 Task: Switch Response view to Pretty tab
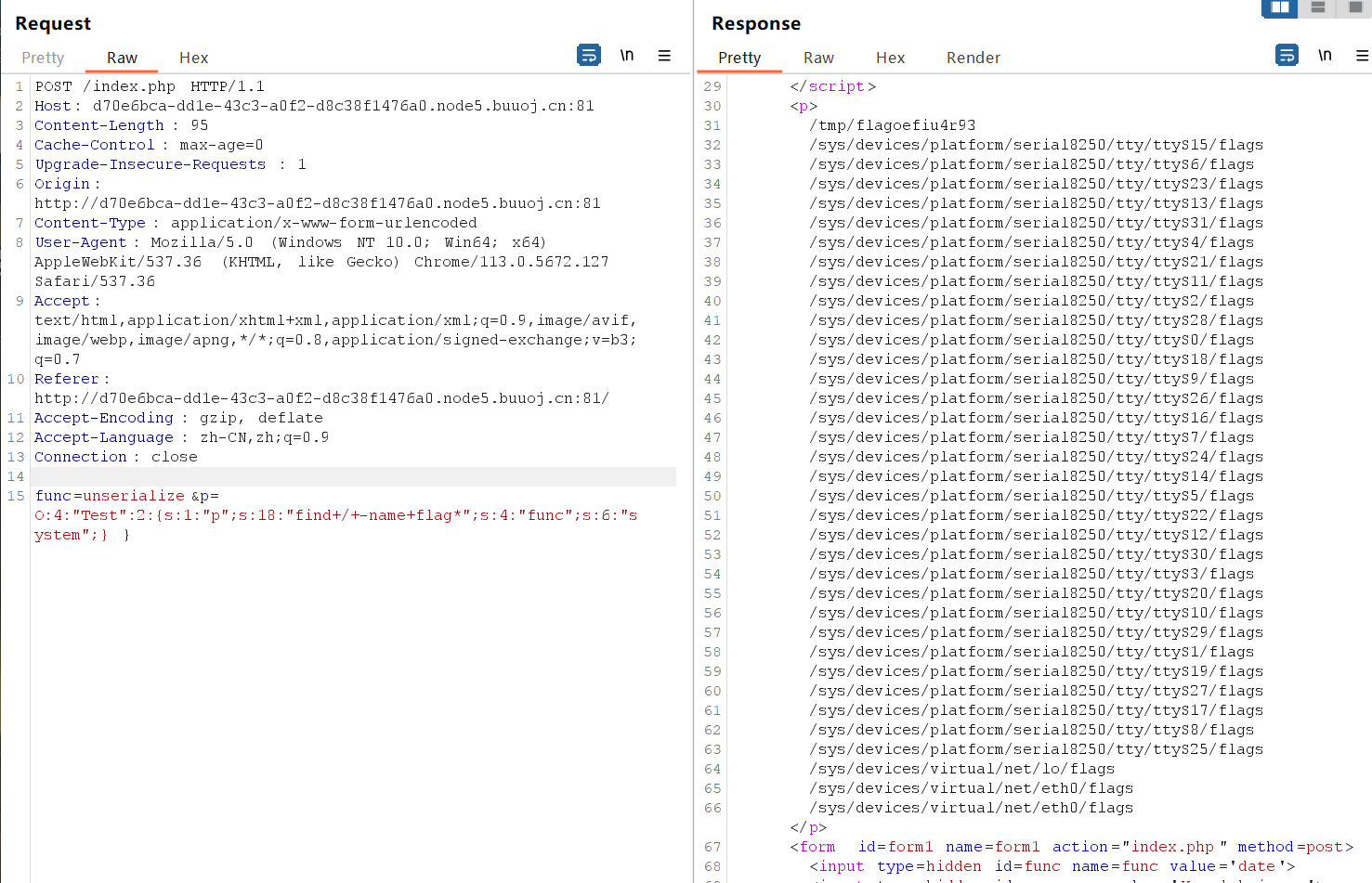739,58
